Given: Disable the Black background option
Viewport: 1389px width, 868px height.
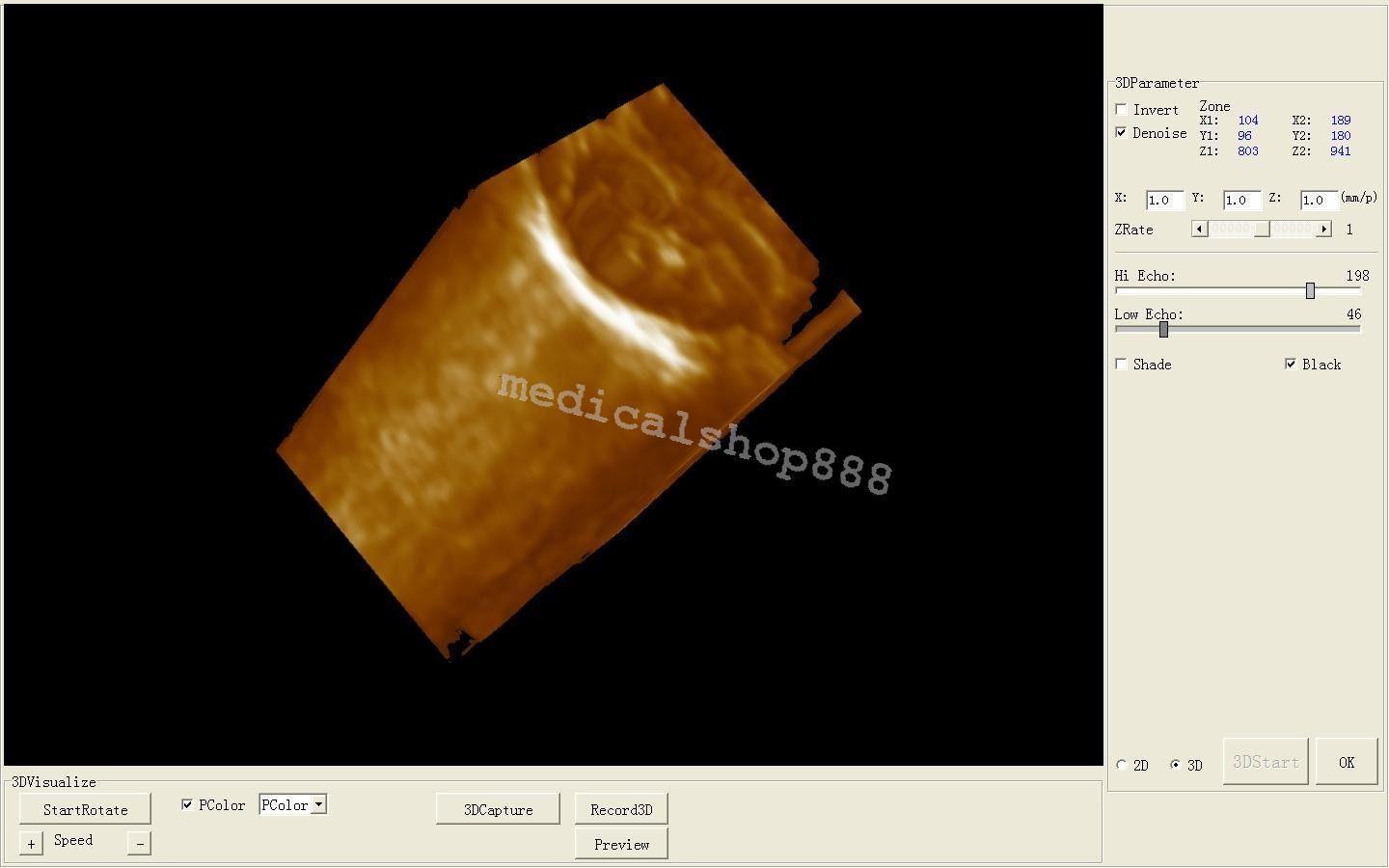Looking at the screenshot, I should 1291,363.
